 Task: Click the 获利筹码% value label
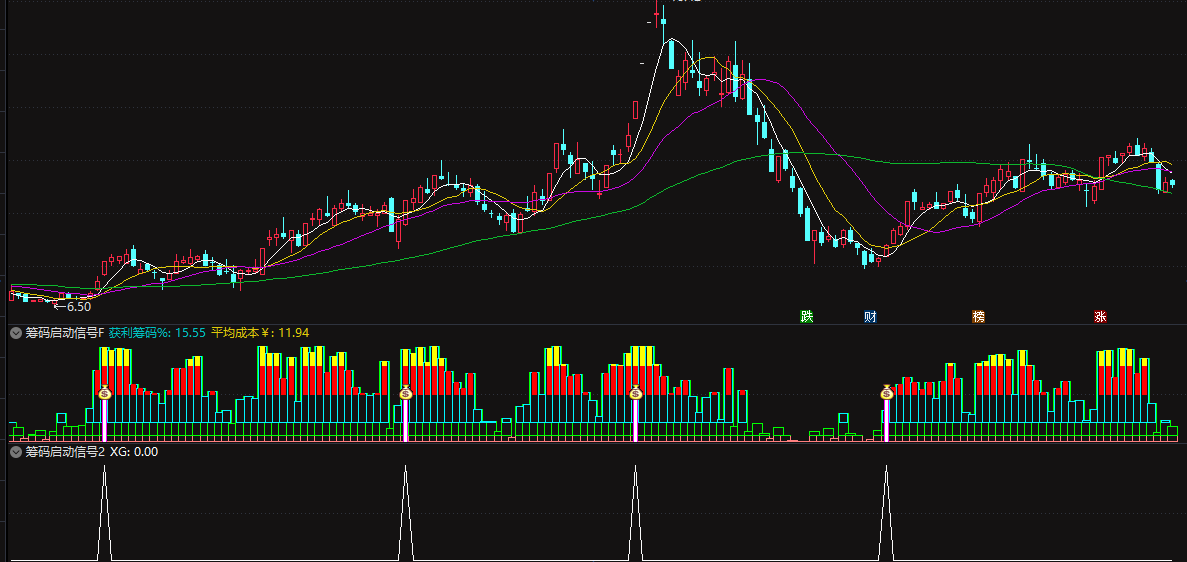[157, 333]
